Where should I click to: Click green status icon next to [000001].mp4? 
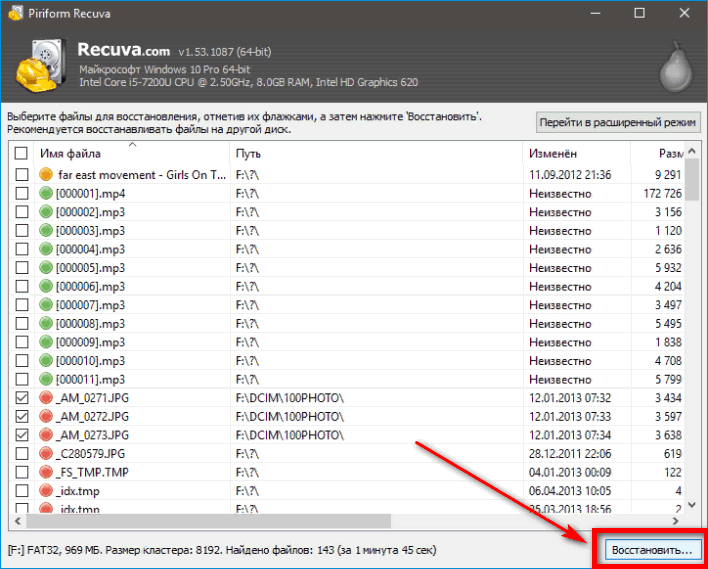pos(45,193)
